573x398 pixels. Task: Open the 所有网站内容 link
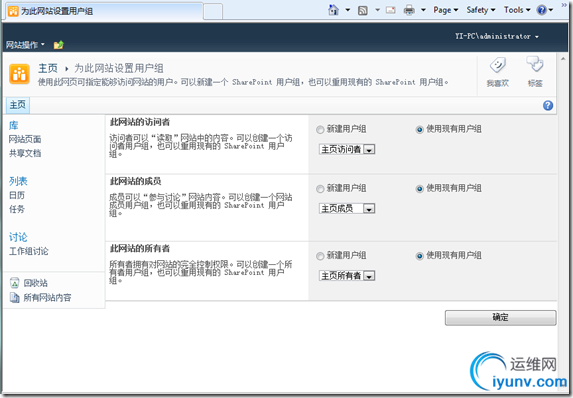(x=47, y=297)
